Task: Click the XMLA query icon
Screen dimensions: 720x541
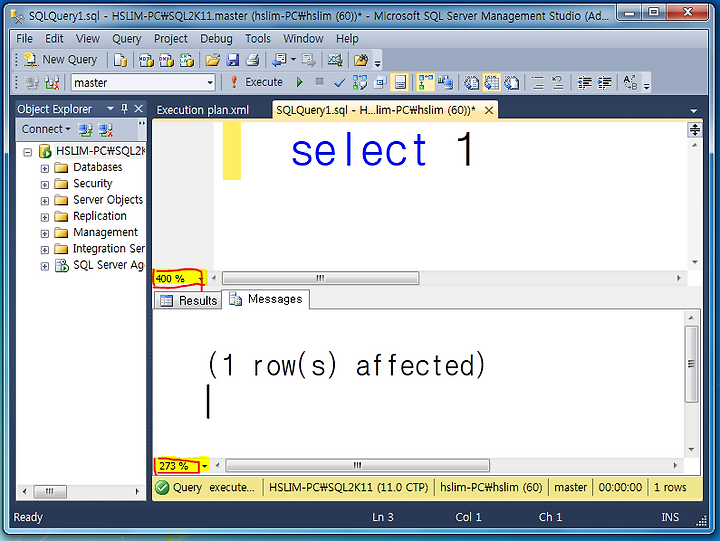Action: pyautogui.click(x=186, y=60)
